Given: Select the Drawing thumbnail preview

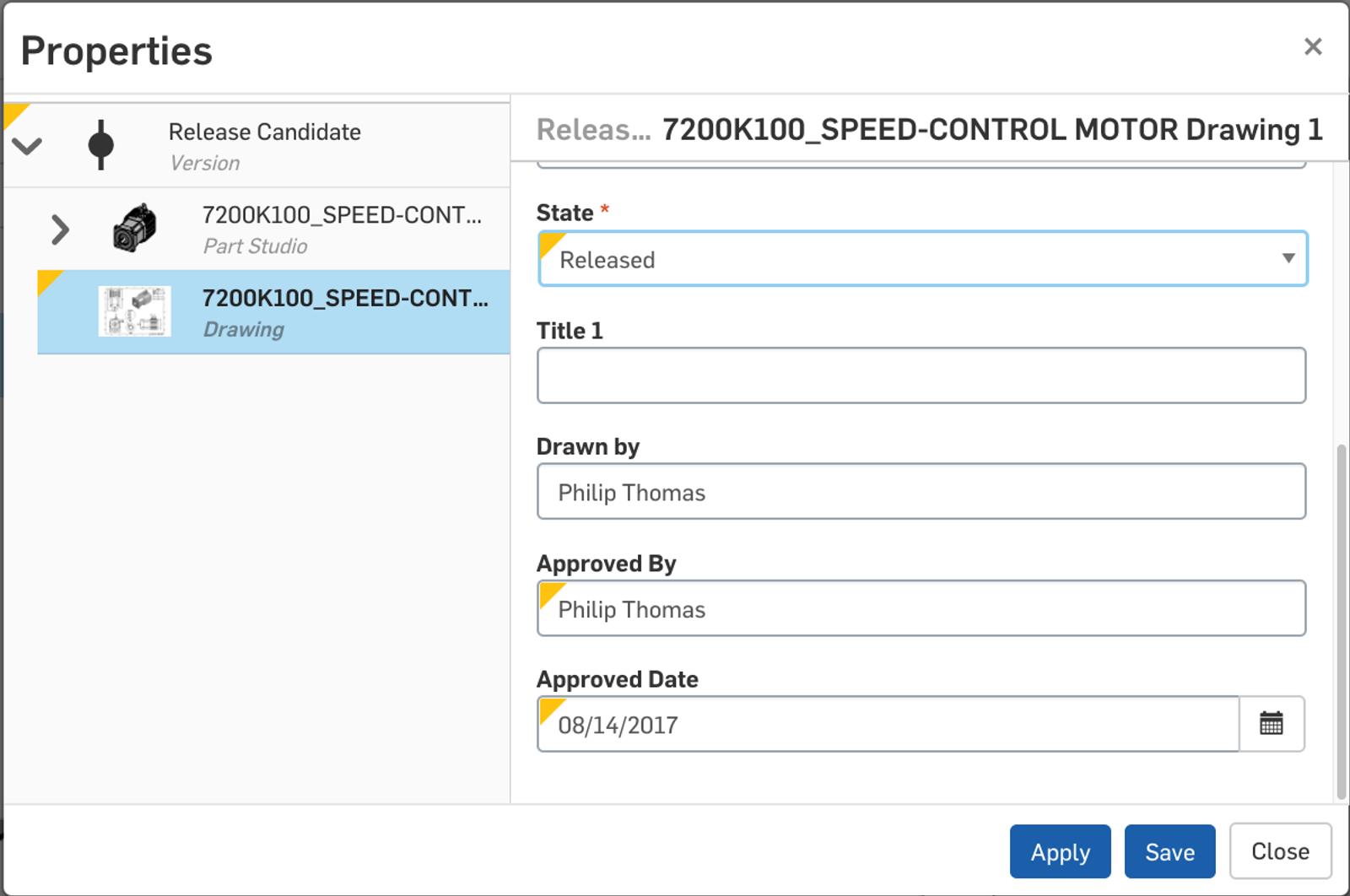Looking at the screenshot, I should [135, 311].
